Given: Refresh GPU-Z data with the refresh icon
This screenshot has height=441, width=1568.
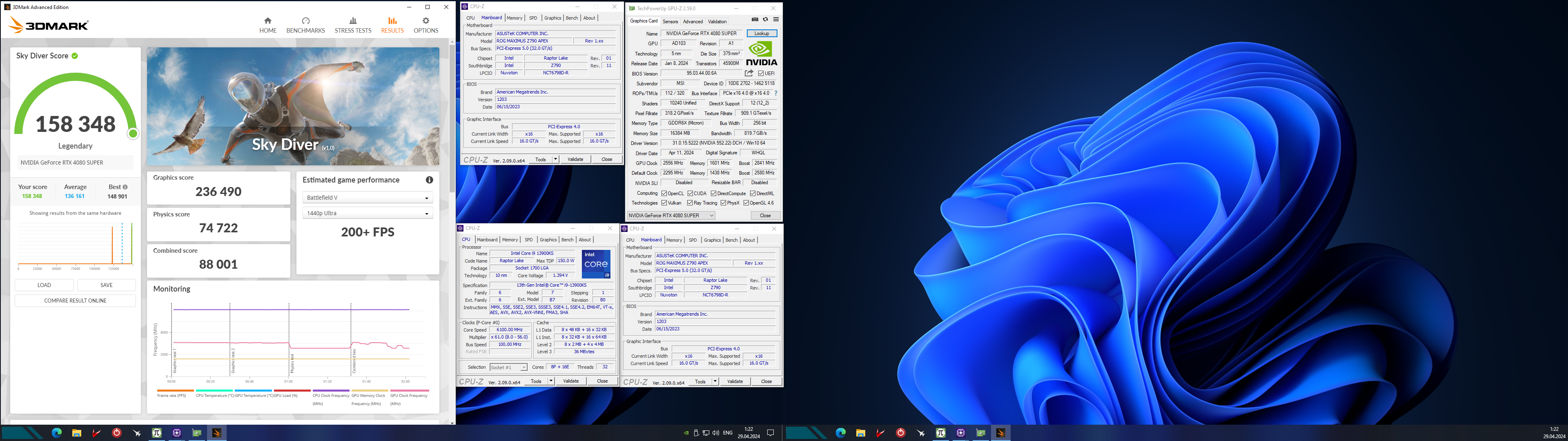Looking at the screenshot, I should [765, 20].
